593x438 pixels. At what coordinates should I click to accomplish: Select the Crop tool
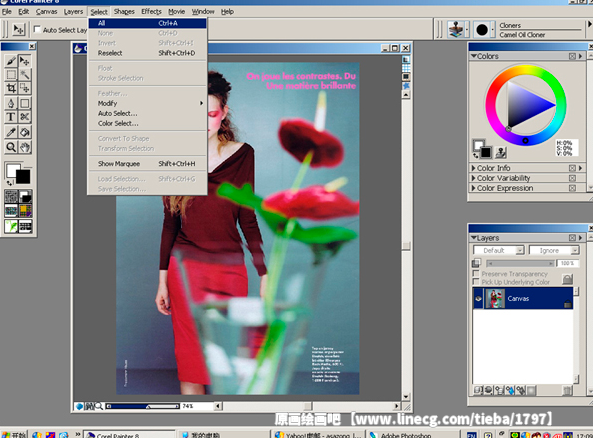coord(11,88)
